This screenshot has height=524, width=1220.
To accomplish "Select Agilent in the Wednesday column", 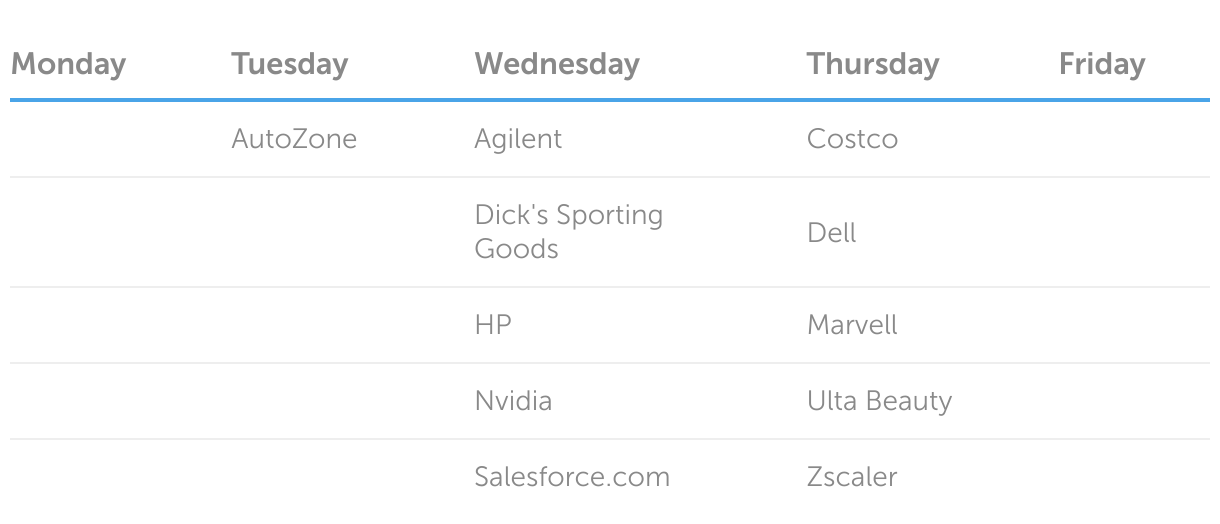I will (x=518, y=139).
